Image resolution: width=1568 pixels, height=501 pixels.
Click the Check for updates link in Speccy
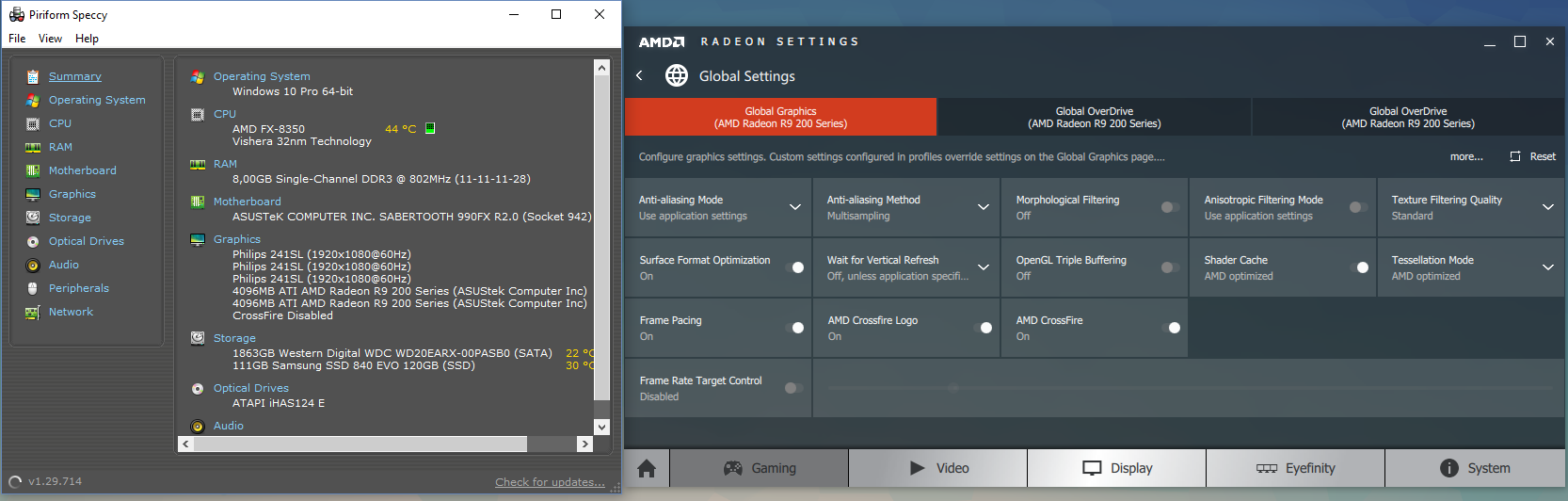(x=550, y=482)
